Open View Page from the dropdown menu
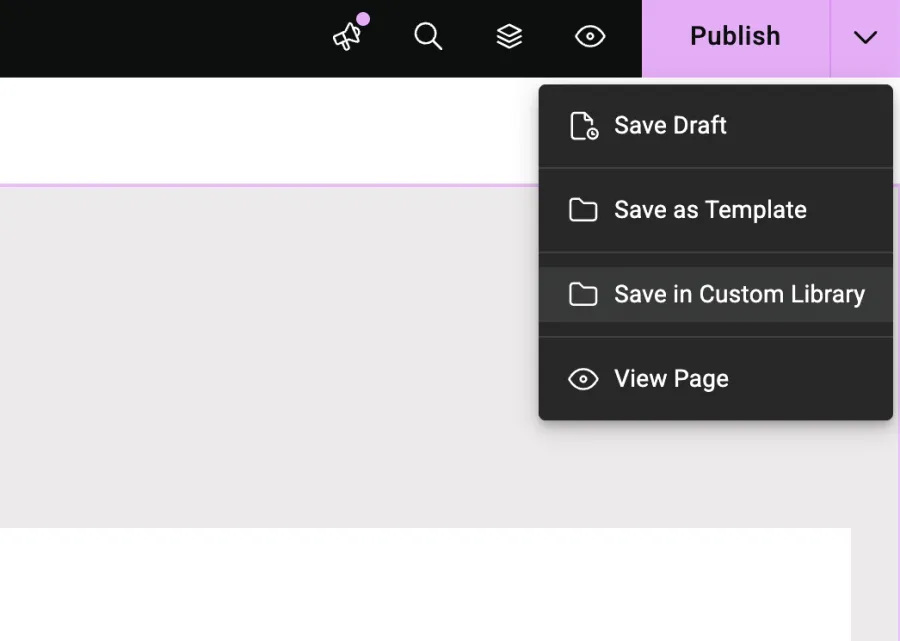The image size is (900, 641). (x=671, y=379)
